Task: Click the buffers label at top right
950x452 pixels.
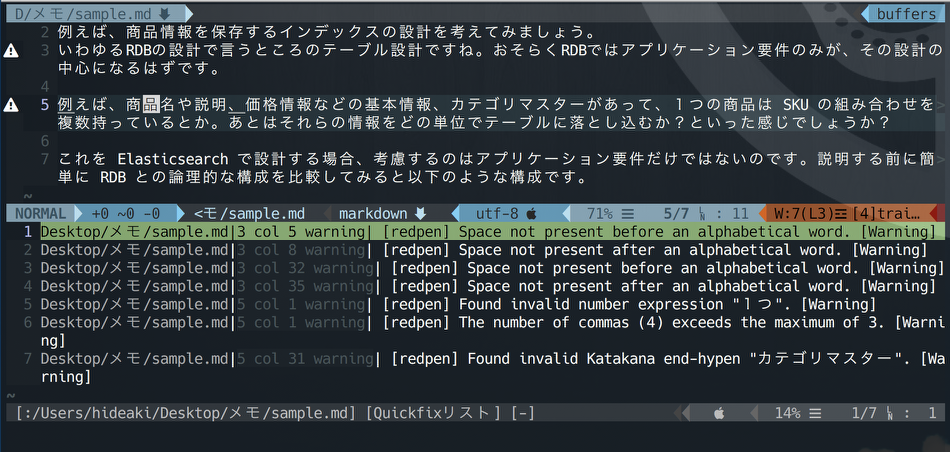Action: click(906, 14)
